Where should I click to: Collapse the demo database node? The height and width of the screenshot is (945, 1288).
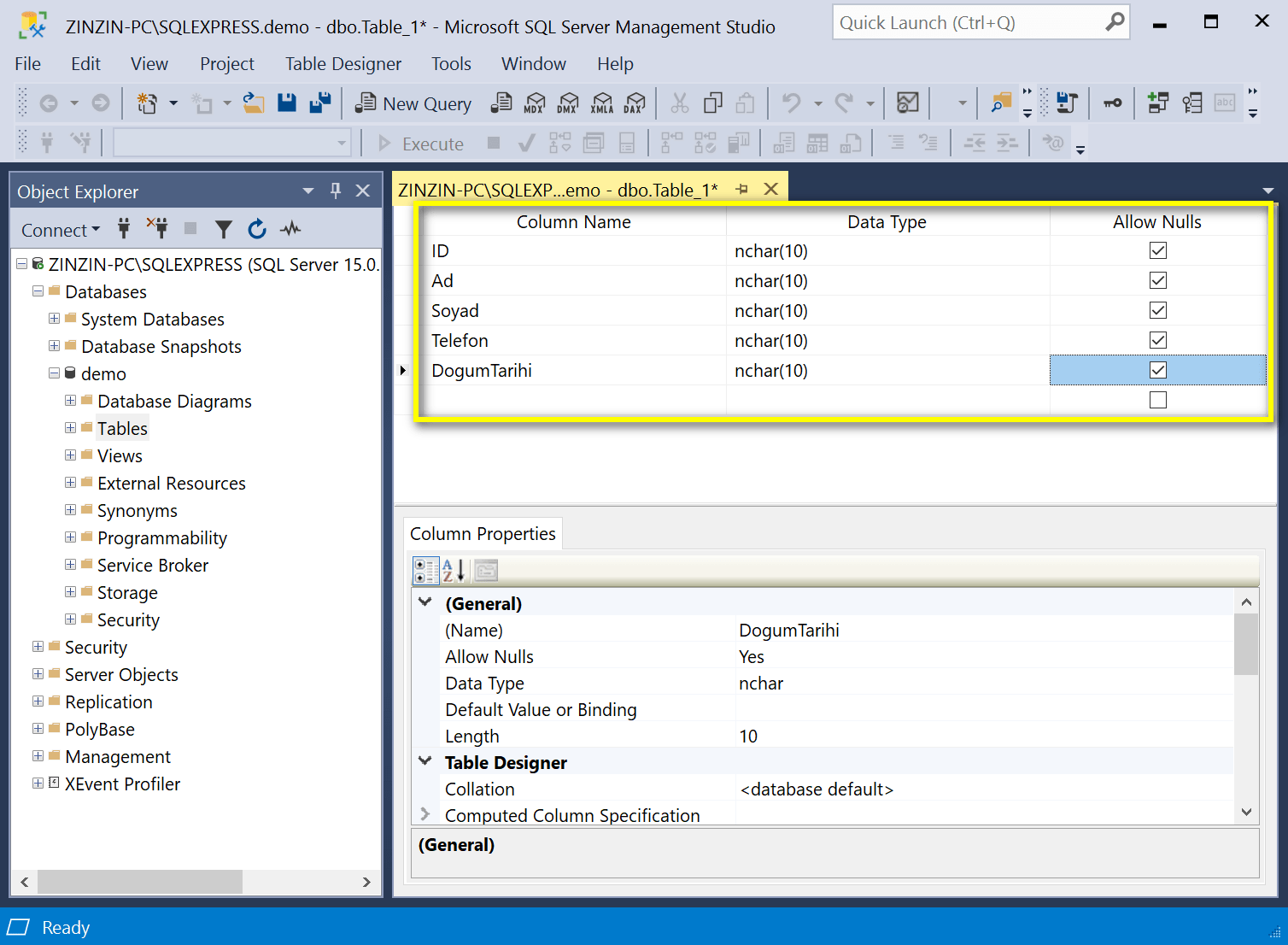tap(54, 373)
